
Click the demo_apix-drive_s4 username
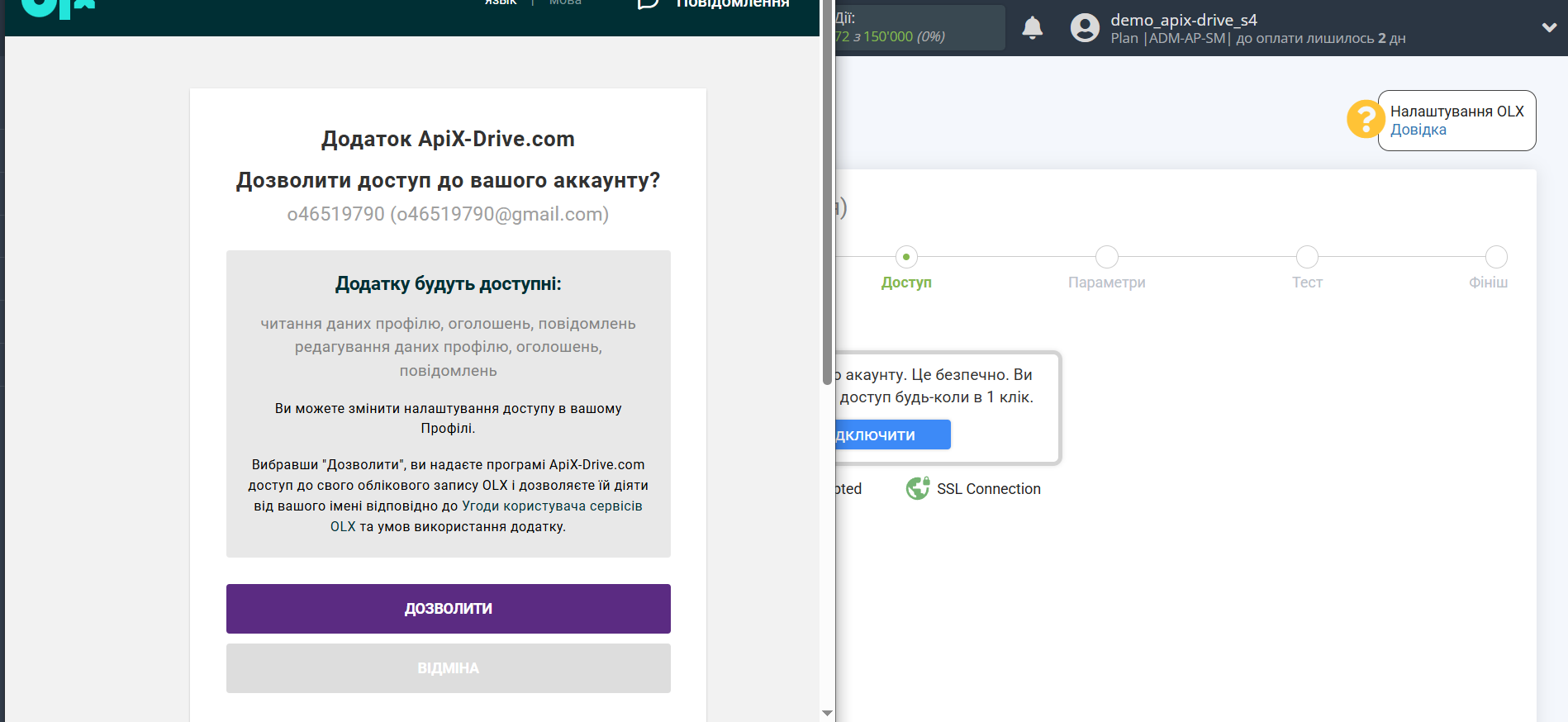tap(1184, 20)
